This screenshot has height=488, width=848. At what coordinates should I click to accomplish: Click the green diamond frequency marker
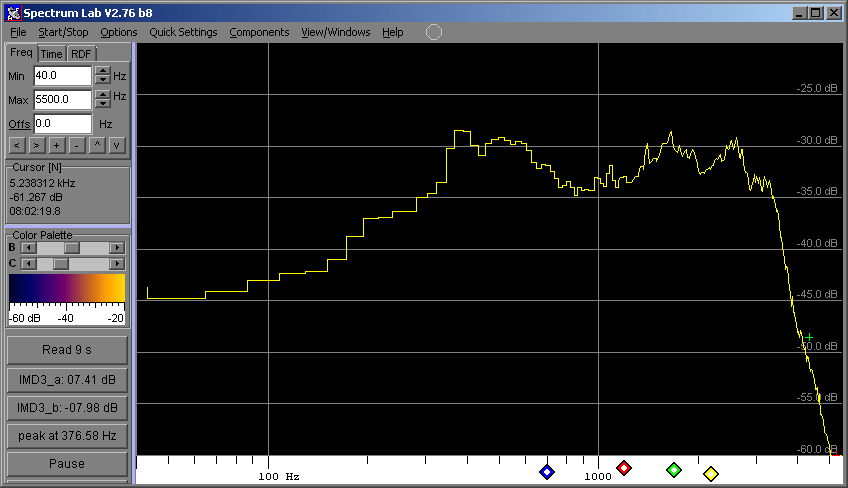click(674, 470)
